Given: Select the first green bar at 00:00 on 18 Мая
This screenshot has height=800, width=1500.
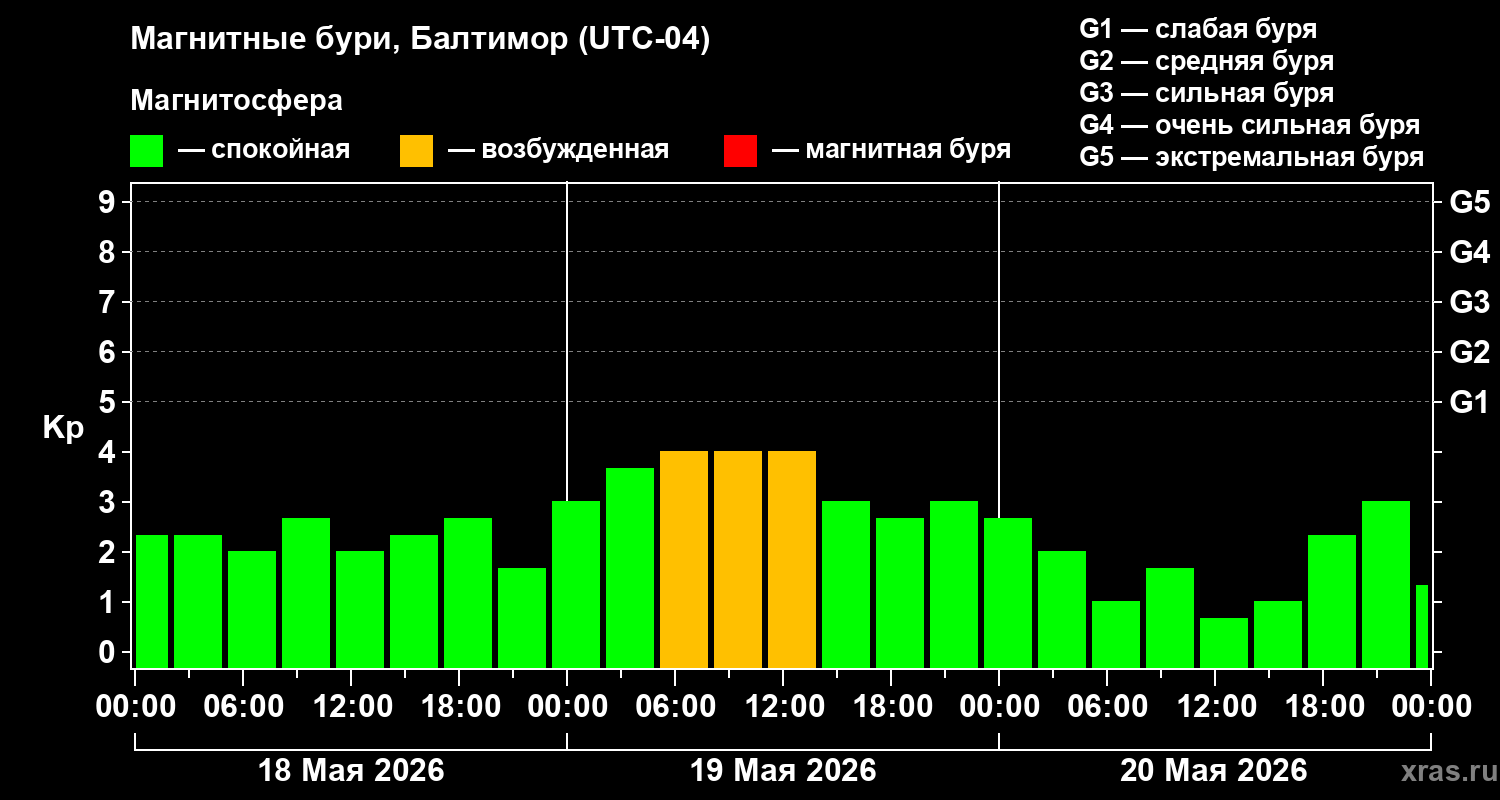Looking at the screenshot, I should tap(152, 601).
